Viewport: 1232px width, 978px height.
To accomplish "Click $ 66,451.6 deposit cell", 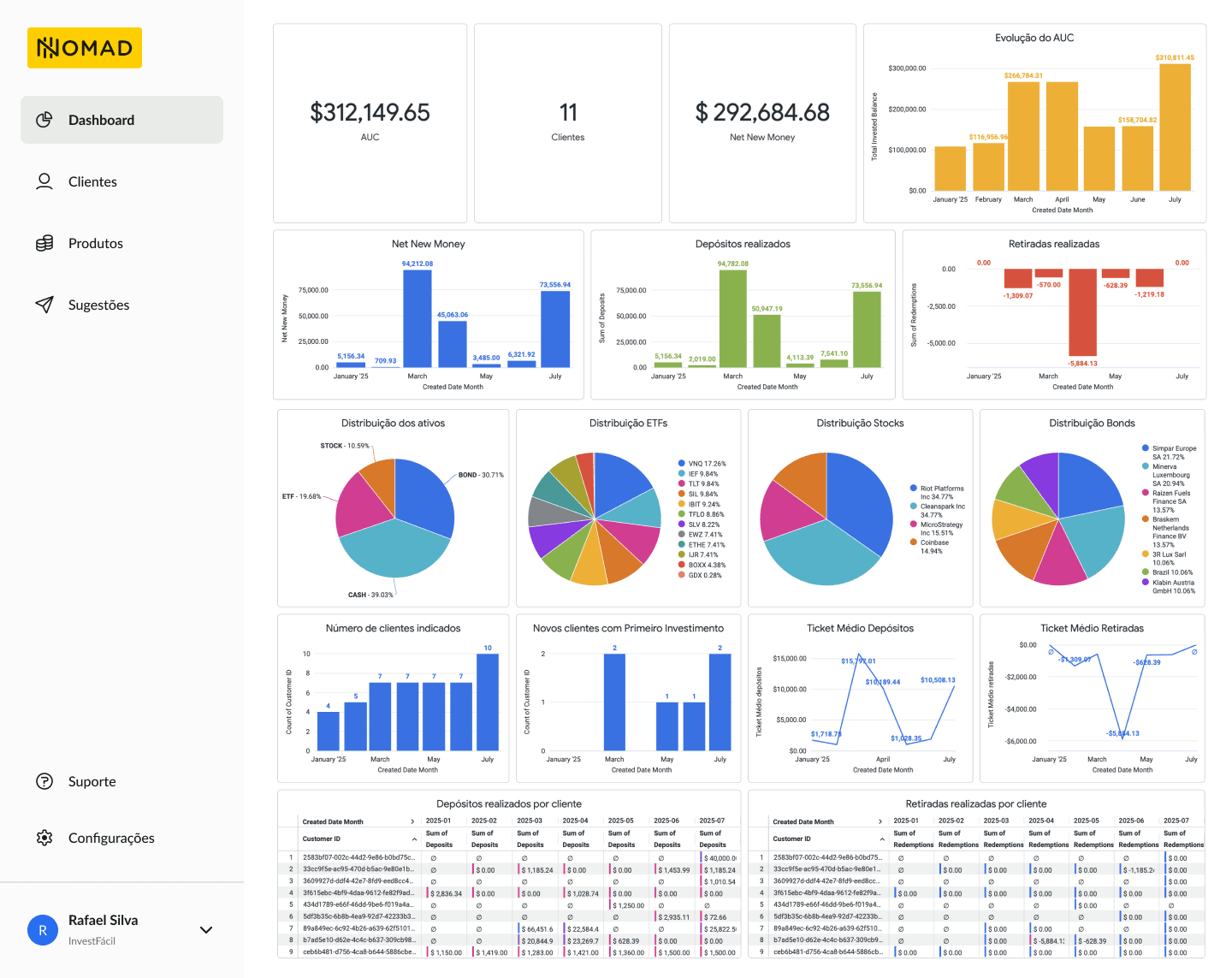I will point(536,928).
